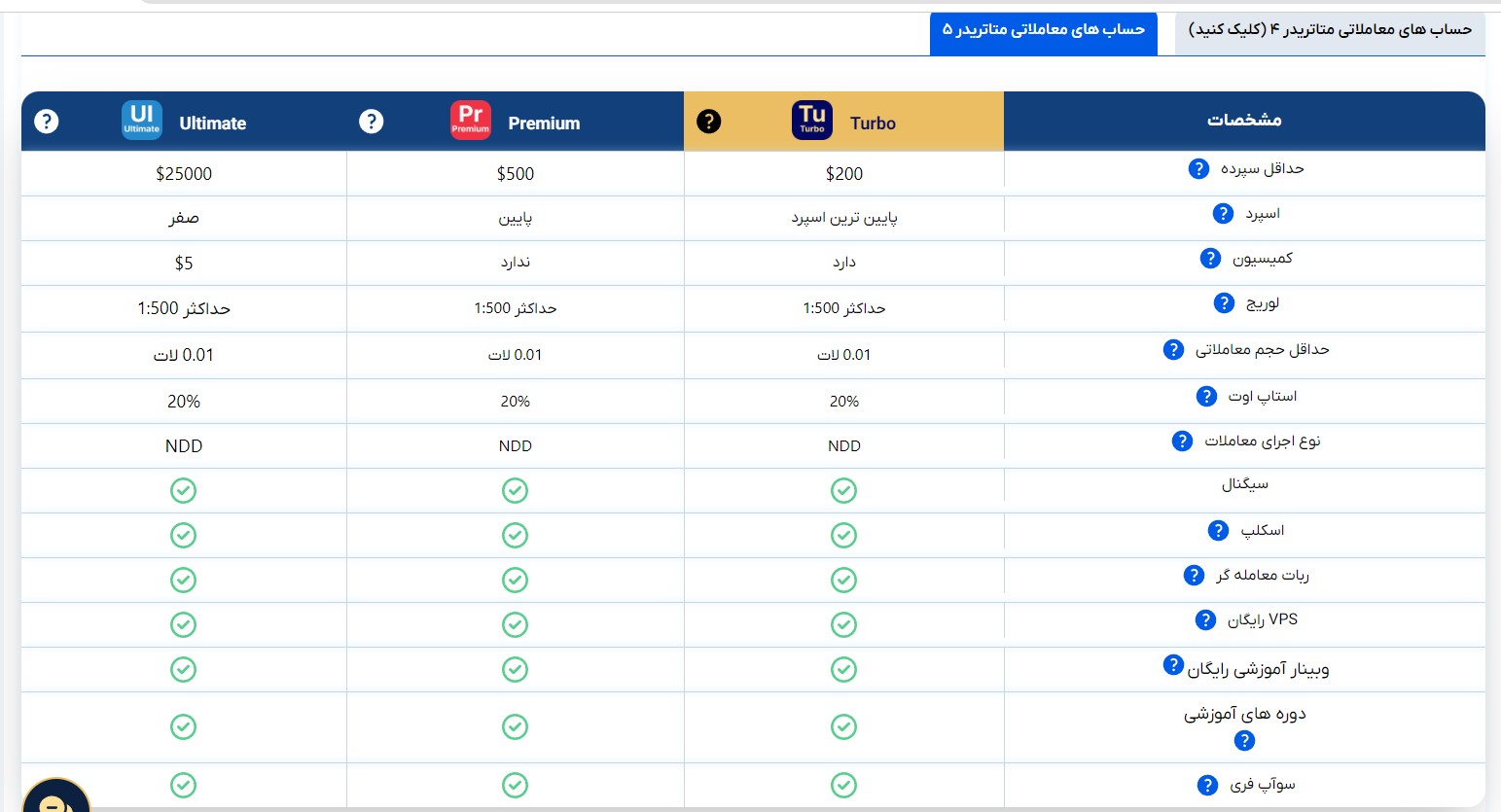The height and width of the screenshot is (812, 1501).
Task: Click the دوره های آموزشی row label
Action: coord(1245,715)
